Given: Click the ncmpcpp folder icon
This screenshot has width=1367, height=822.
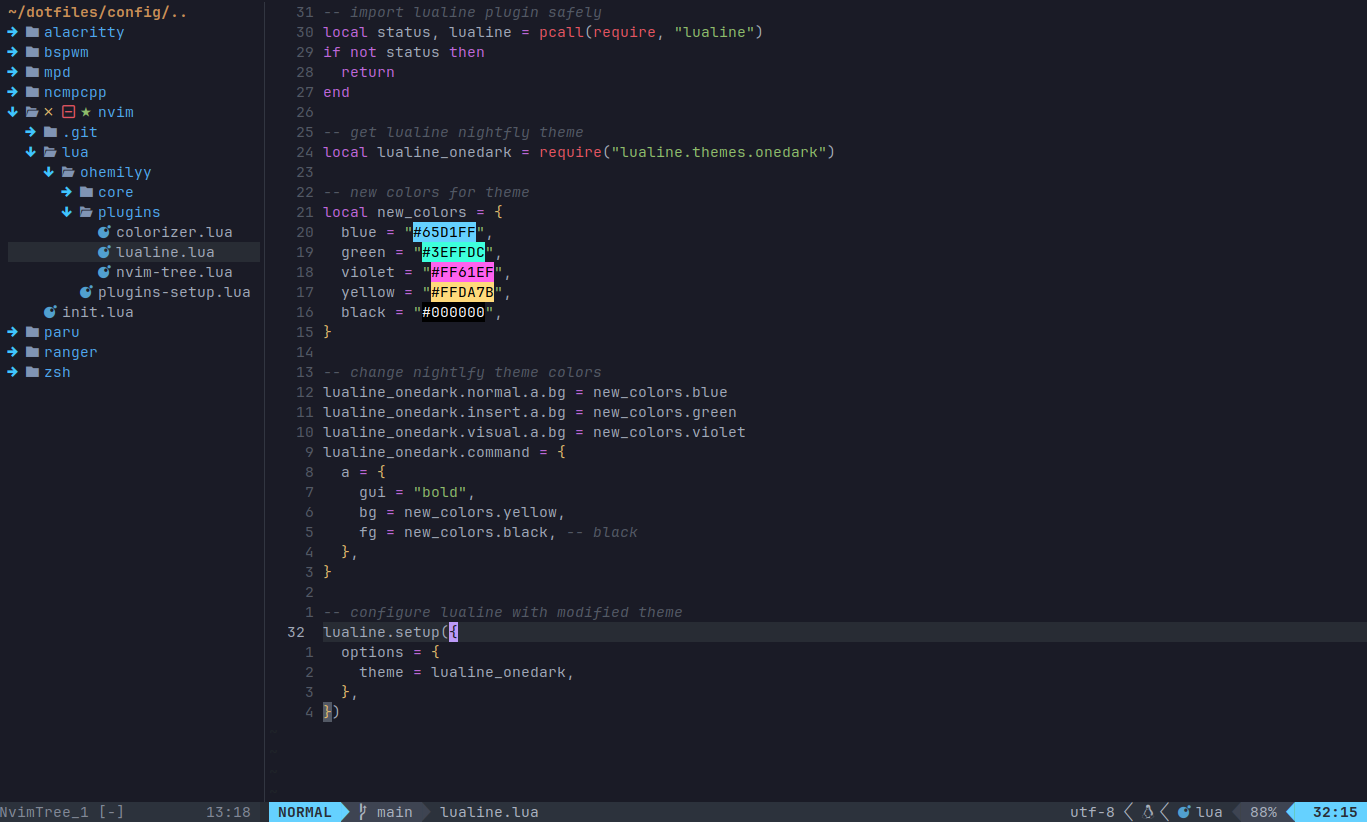Looking at the screenshot, I should tap(32, 92).
